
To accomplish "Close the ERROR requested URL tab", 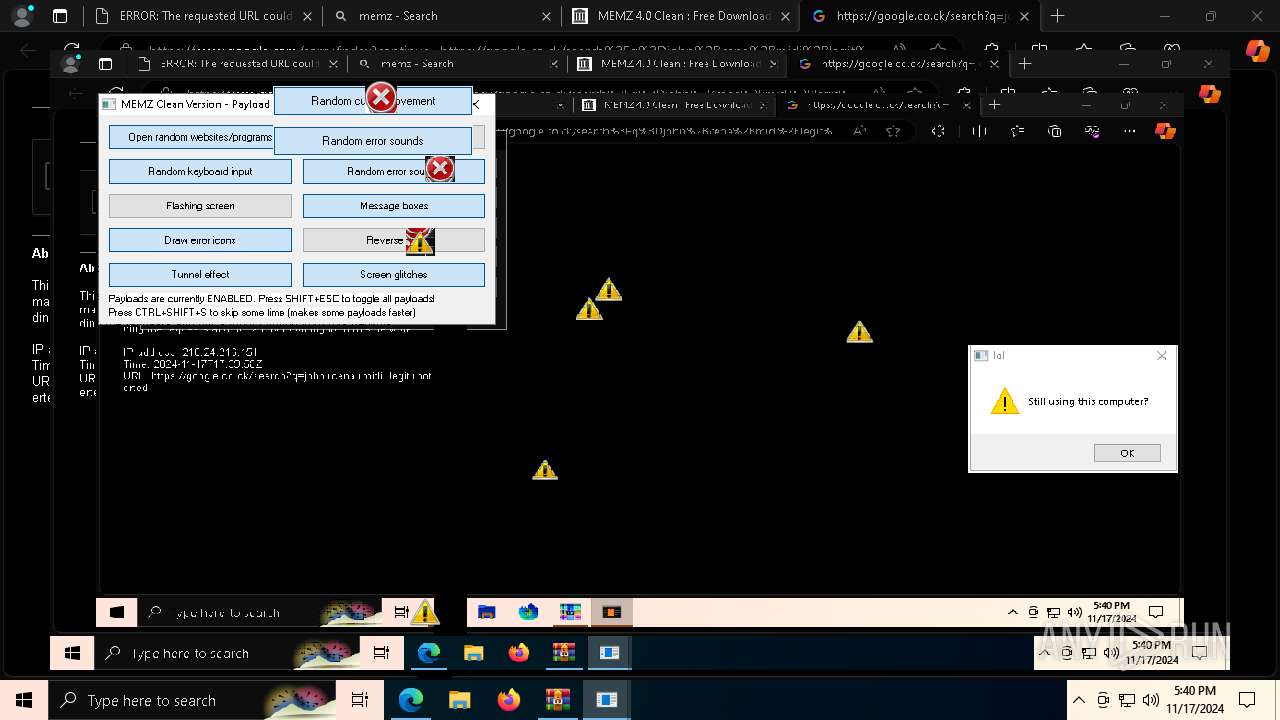I will tap(307, 16).
